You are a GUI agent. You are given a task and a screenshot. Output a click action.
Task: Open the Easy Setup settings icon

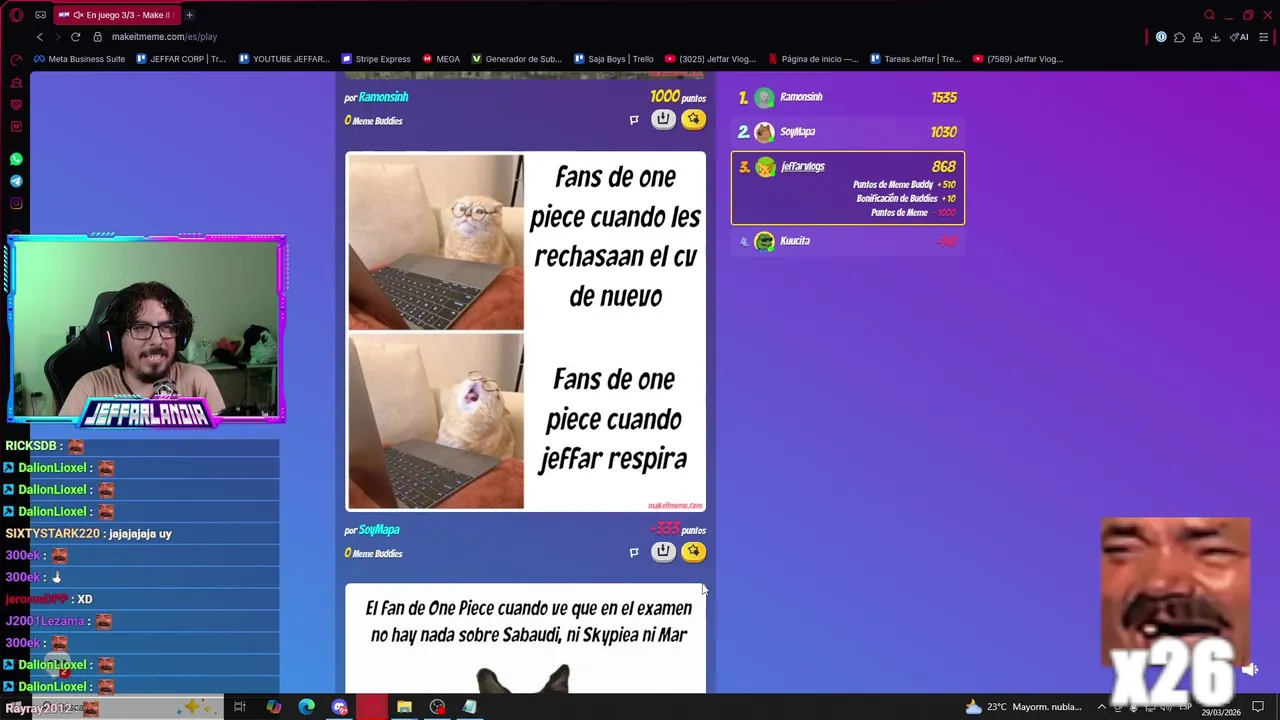[1264, 37]
